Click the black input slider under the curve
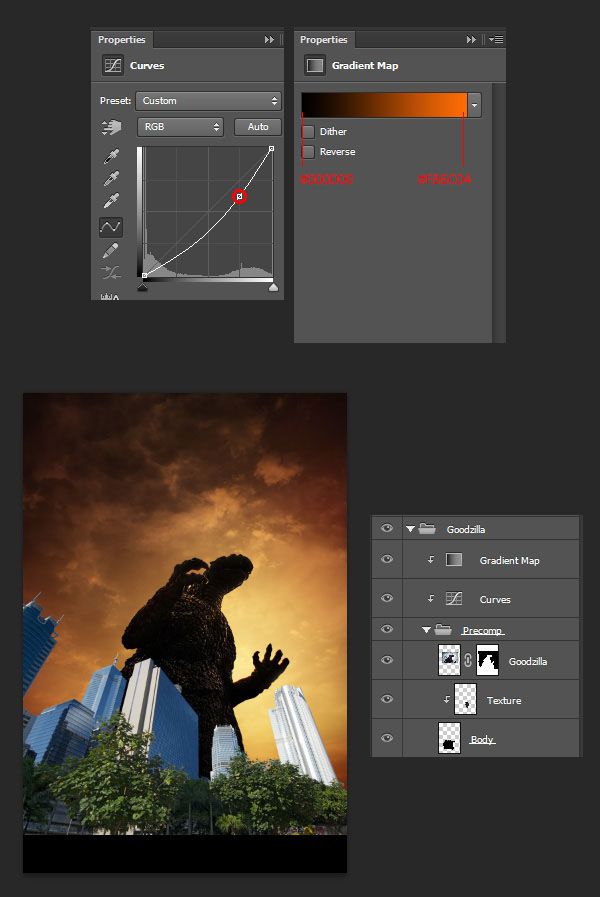The width and height of the screenshot is (600, 897). click(143, 287)
